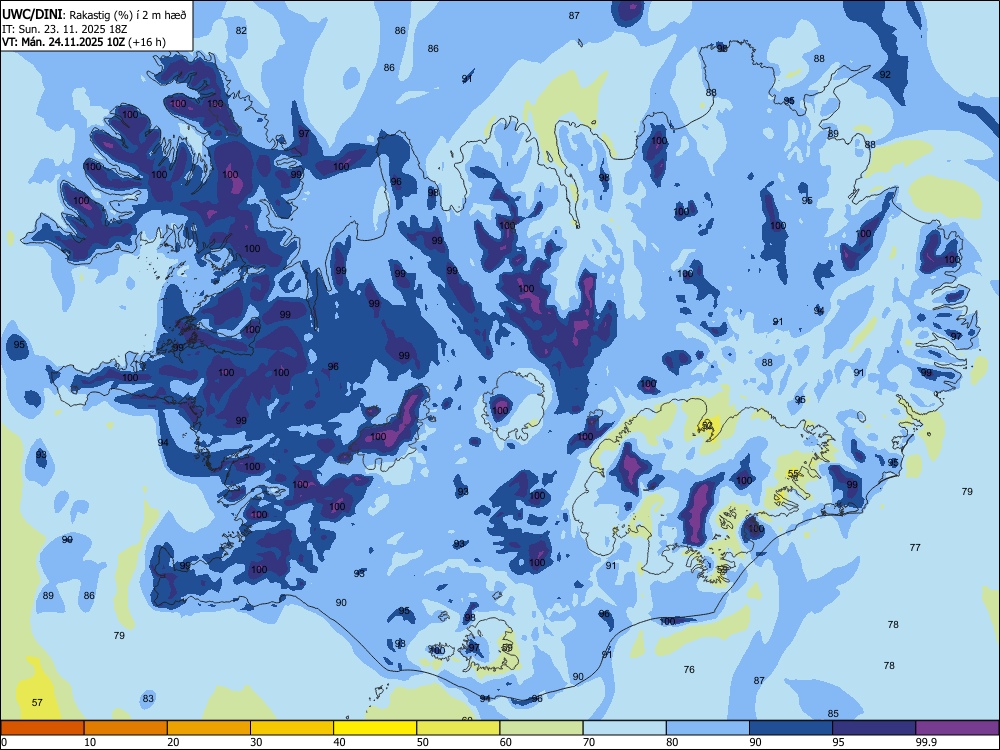Screen dimensions: 1000x750
Task: Click the 10–20 orange legend swatch
Action: (x=126, y=728)
